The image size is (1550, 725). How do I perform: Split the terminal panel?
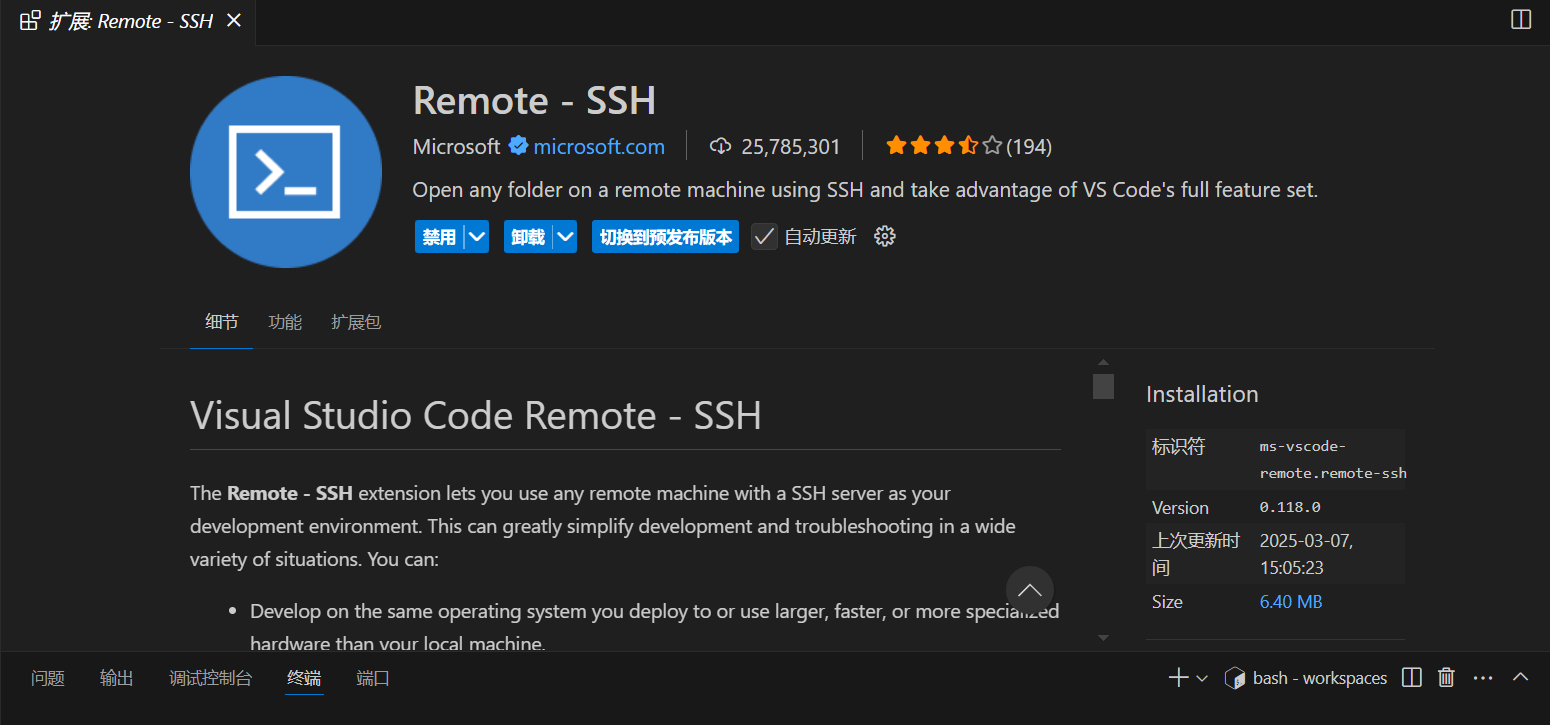click(1411, 678)
